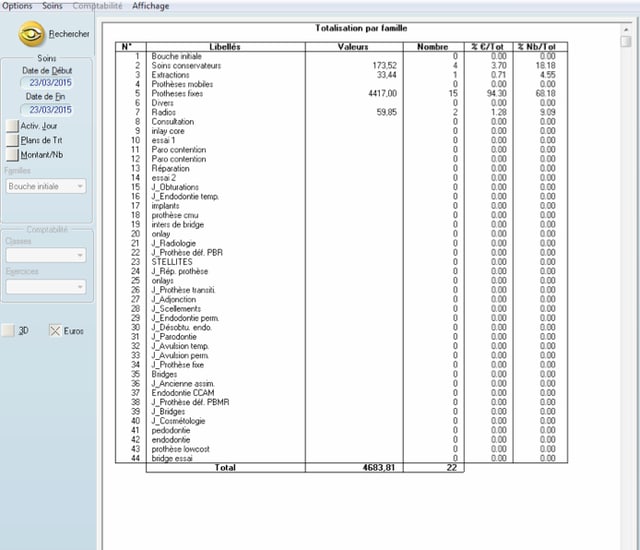Viewport: 640px width, 550px height.
Task: Expand the Classes dropdown
Action: [x=79, y=255]
